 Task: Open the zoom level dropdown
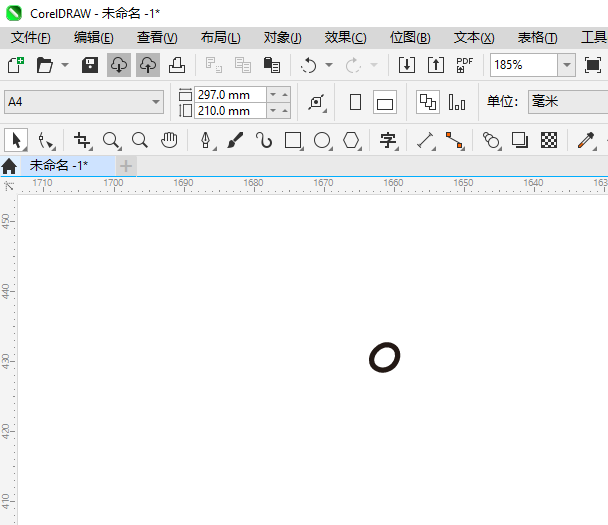567,65
